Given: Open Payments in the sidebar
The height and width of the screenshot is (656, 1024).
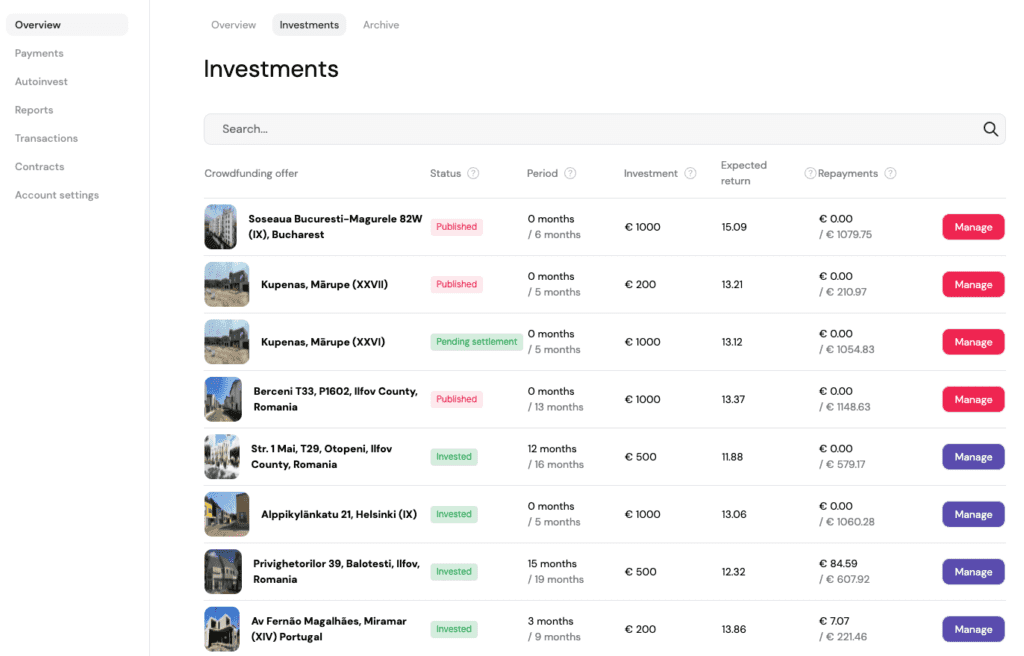Looking at the screenshot, I should (39, 53).
